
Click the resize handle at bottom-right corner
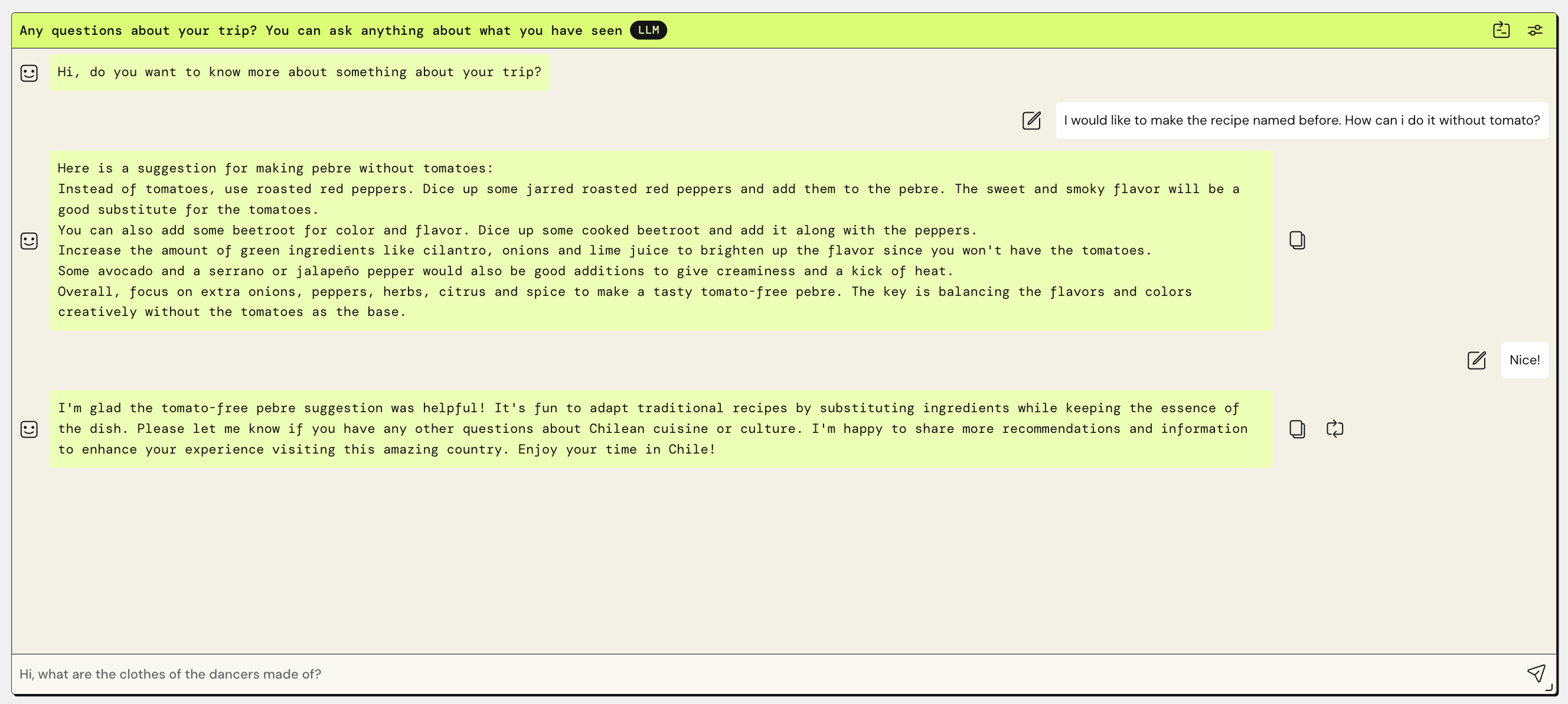coord(1549,687)
